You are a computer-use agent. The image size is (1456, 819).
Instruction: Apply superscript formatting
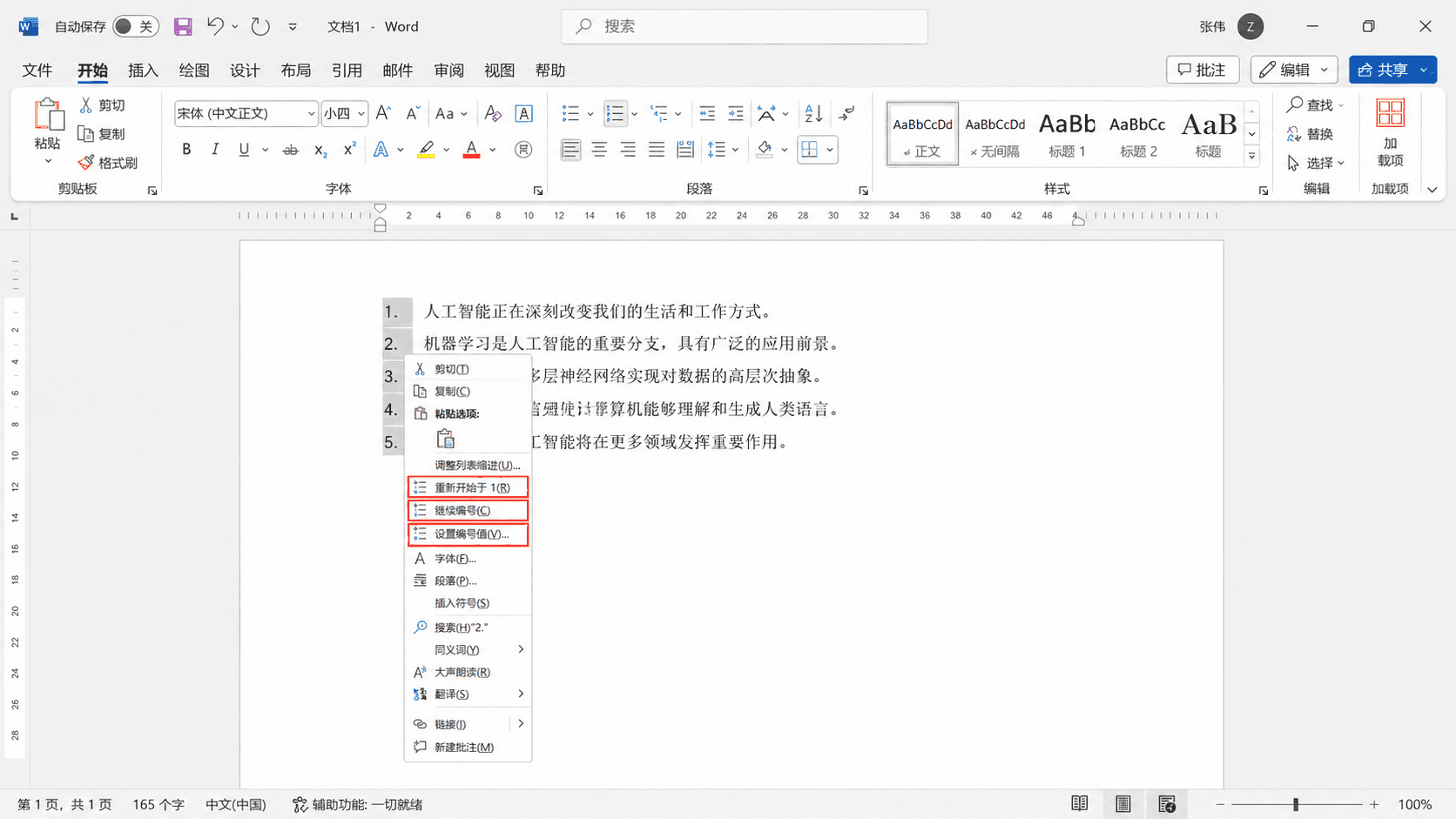click(x=349, y=150)
